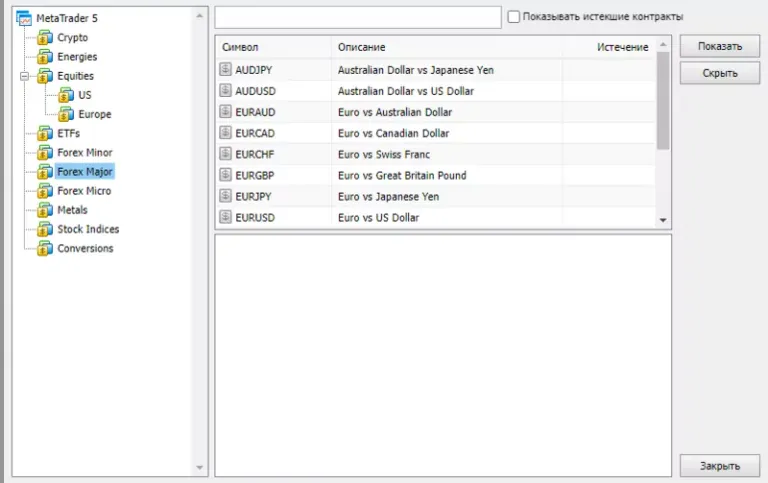Click the ETFs folder icon
Viewport: 768px width, 483px height.
click(45, 133)
